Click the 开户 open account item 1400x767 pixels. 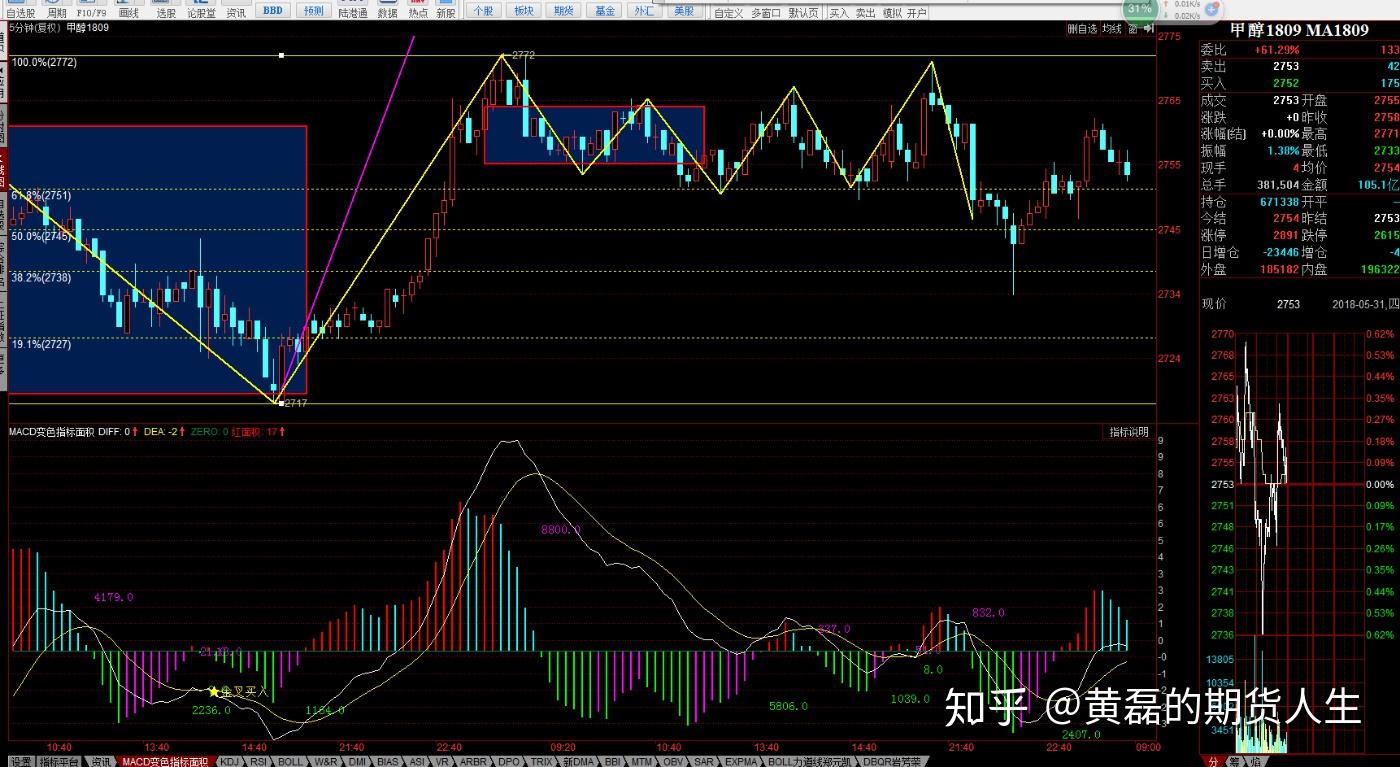click(x=917, y=13)
